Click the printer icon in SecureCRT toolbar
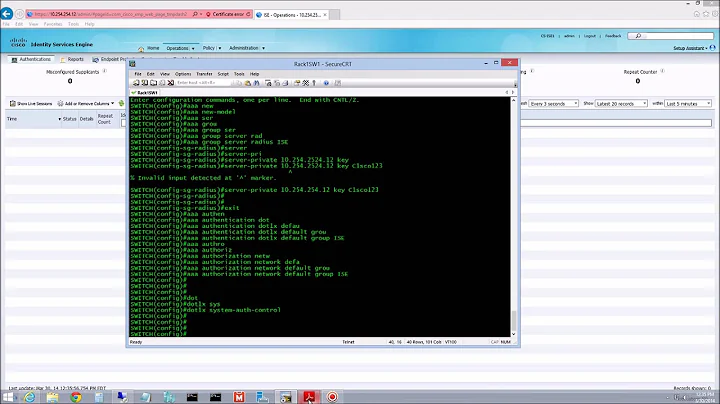Screen dimensions: 720x404 point(285,83)
